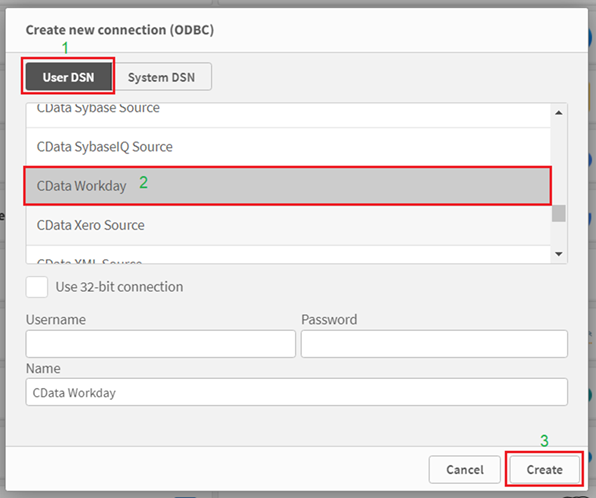Click the Name field containing CData Workday

pyautogui.click(x=297, y=392)
